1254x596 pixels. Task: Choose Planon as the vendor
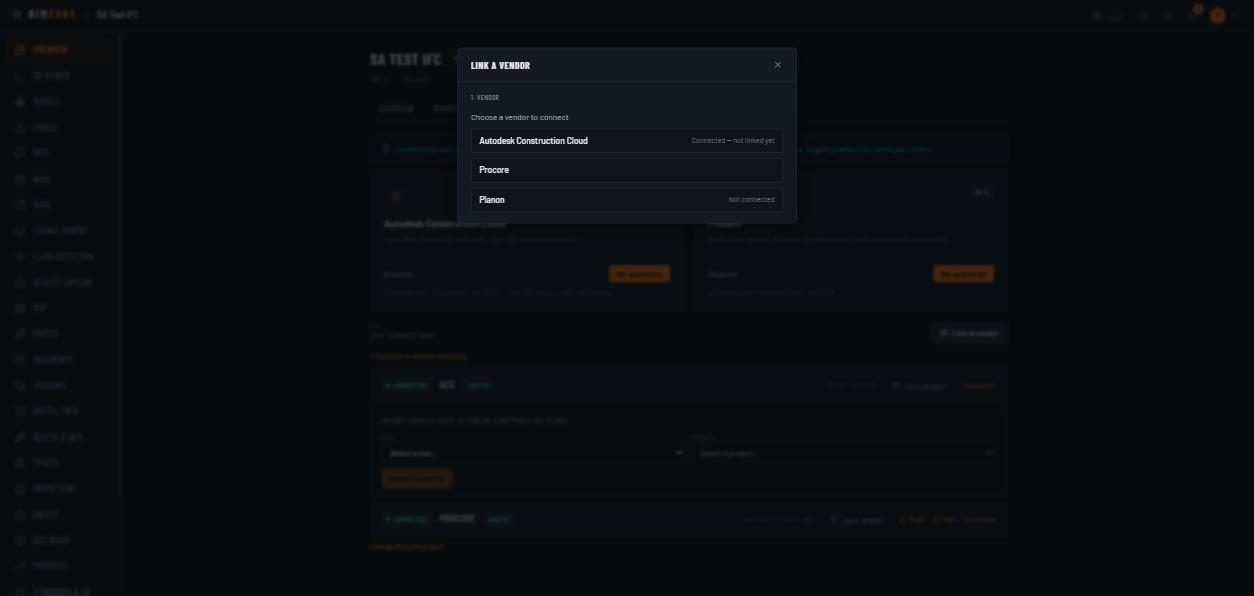(x=626, y=200)
